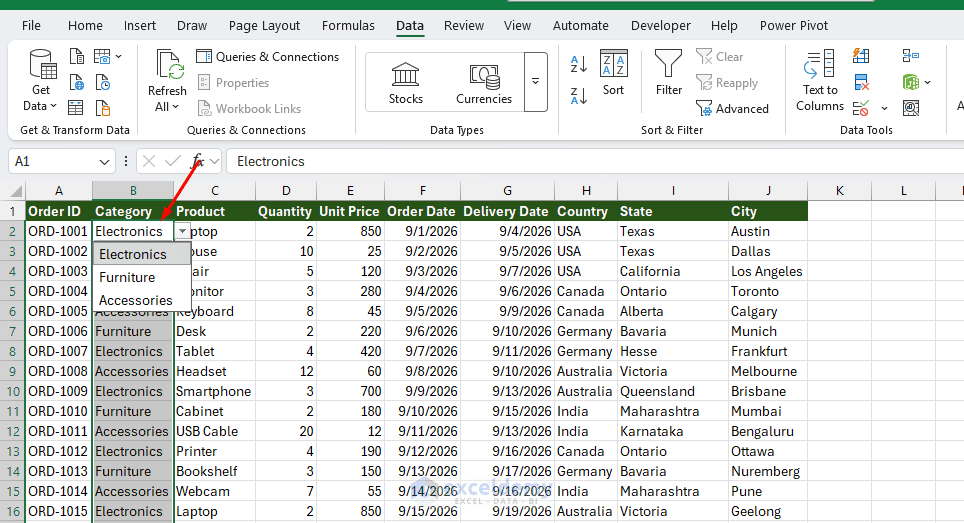Expand the Refresh All dropdown arrow
This screenshot has height=523, width=964.
[x=176, y=107]
